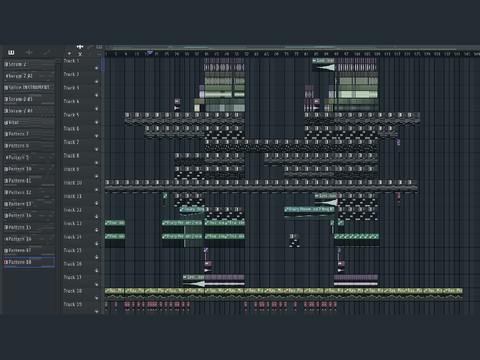
Task: Toggle mute switch on Track 1
Action: pos(97,68)
